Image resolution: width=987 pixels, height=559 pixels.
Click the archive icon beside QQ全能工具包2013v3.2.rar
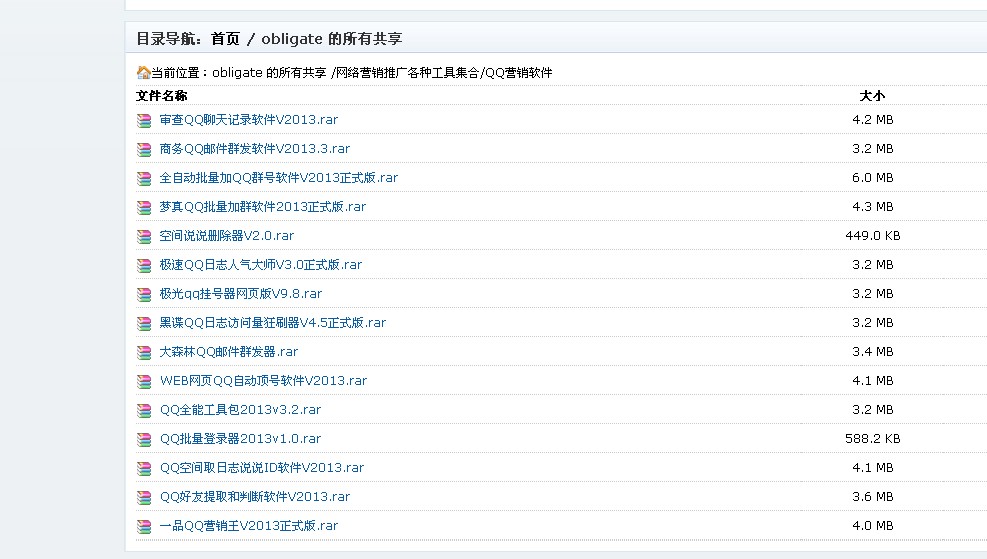coord(144,410)
